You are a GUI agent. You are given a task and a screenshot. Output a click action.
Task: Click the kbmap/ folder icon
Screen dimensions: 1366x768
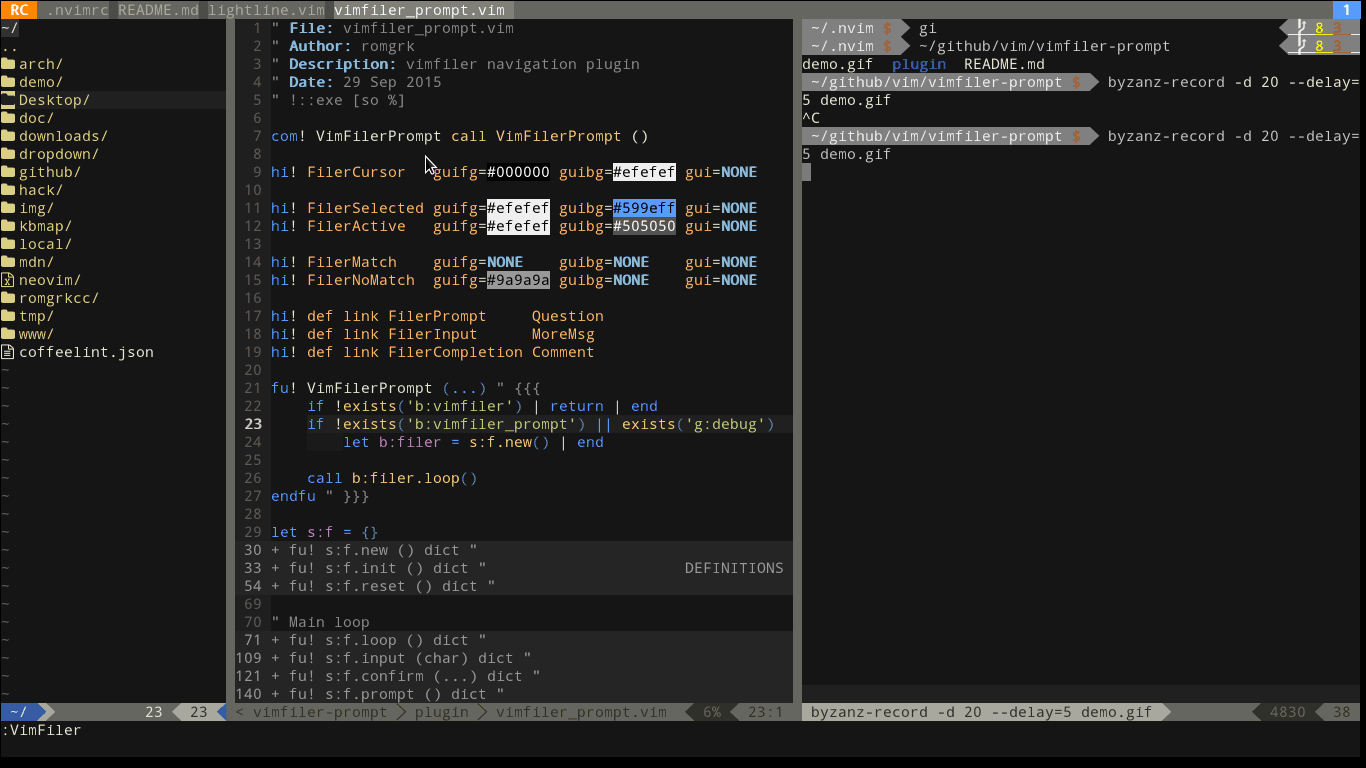pyautogui.click(x=8, y=226)
